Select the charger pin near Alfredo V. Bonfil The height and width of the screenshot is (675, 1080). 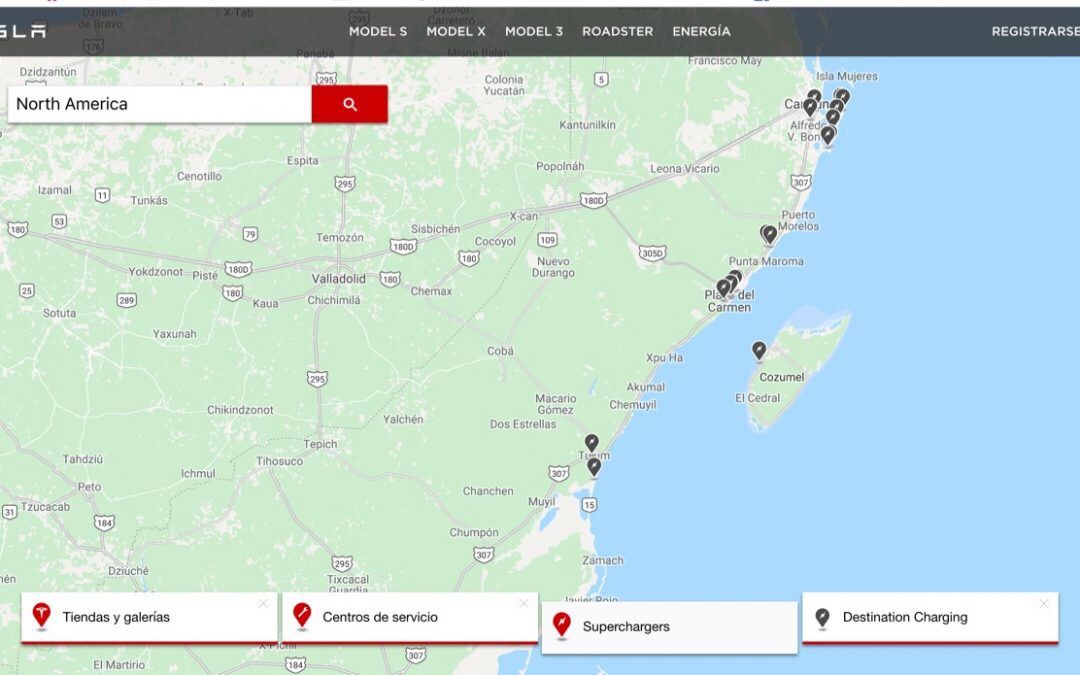tap(828, 135)
